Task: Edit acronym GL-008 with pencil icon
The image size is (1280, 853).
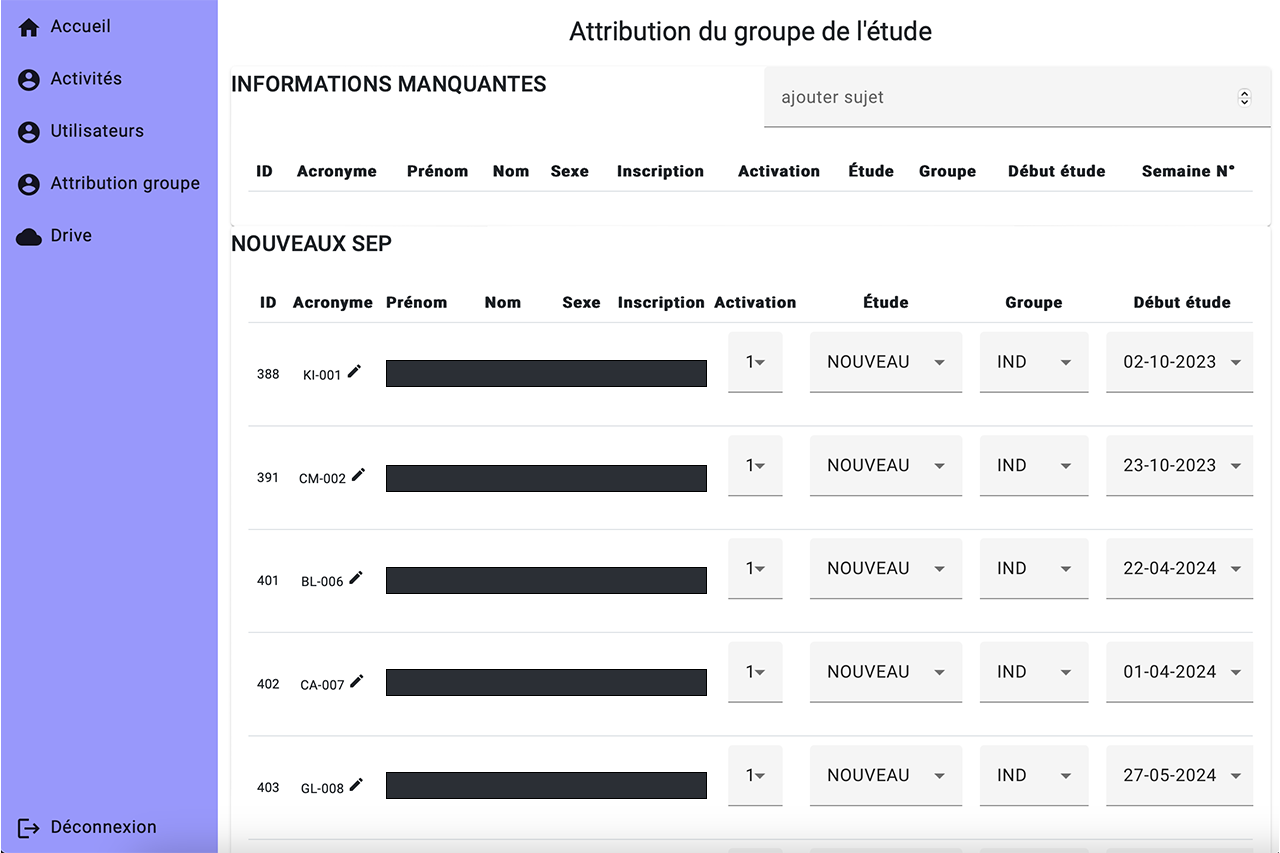Action: pos(356,785)
